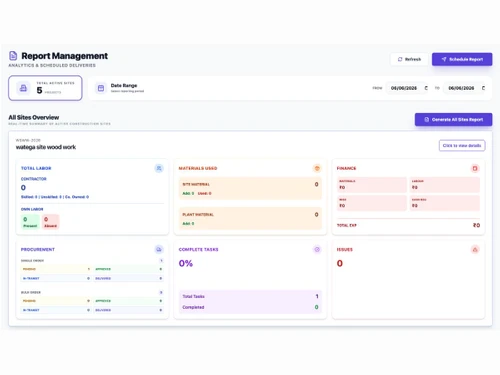The image size is (500, 375).
Task: Click the Materials Used card title
Action: click(x=198, y=168)
